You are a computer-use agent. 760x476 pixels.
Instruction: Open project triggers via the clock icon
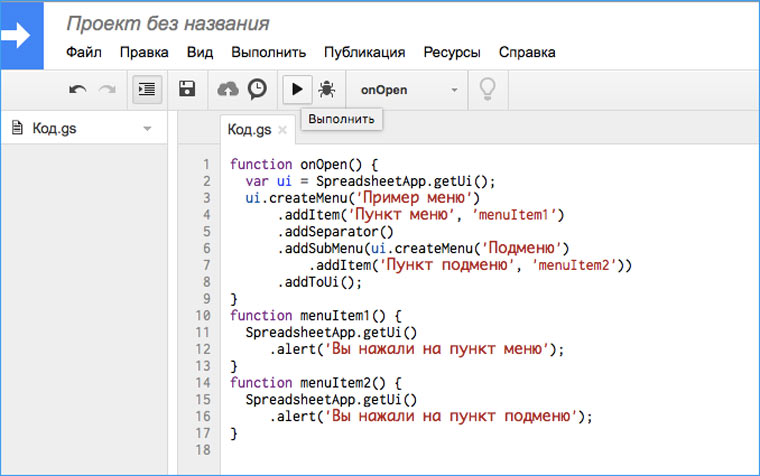[257, 89]
